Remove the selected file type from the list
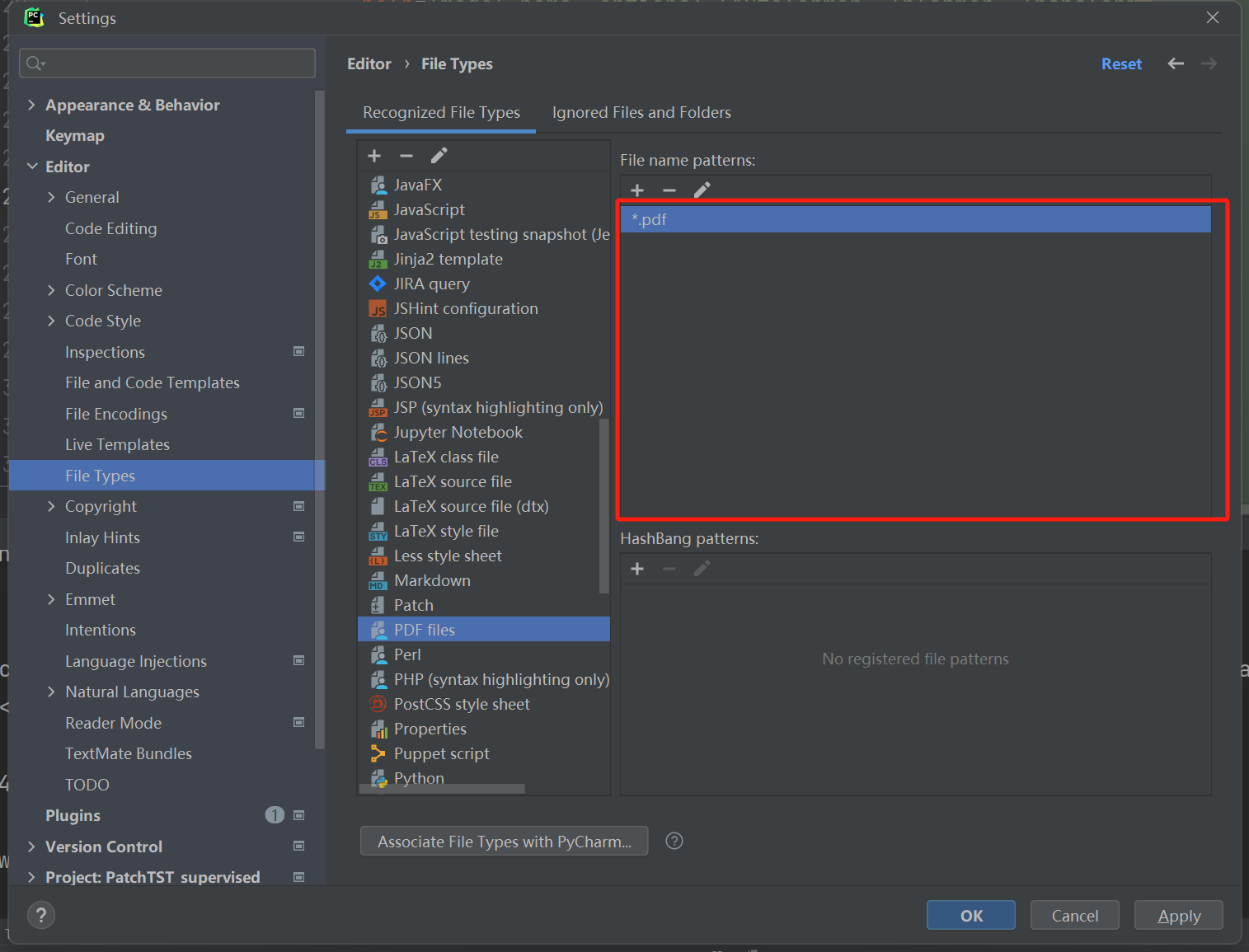The width and height of the screenshot is (1249, 952). pos(406,156)
